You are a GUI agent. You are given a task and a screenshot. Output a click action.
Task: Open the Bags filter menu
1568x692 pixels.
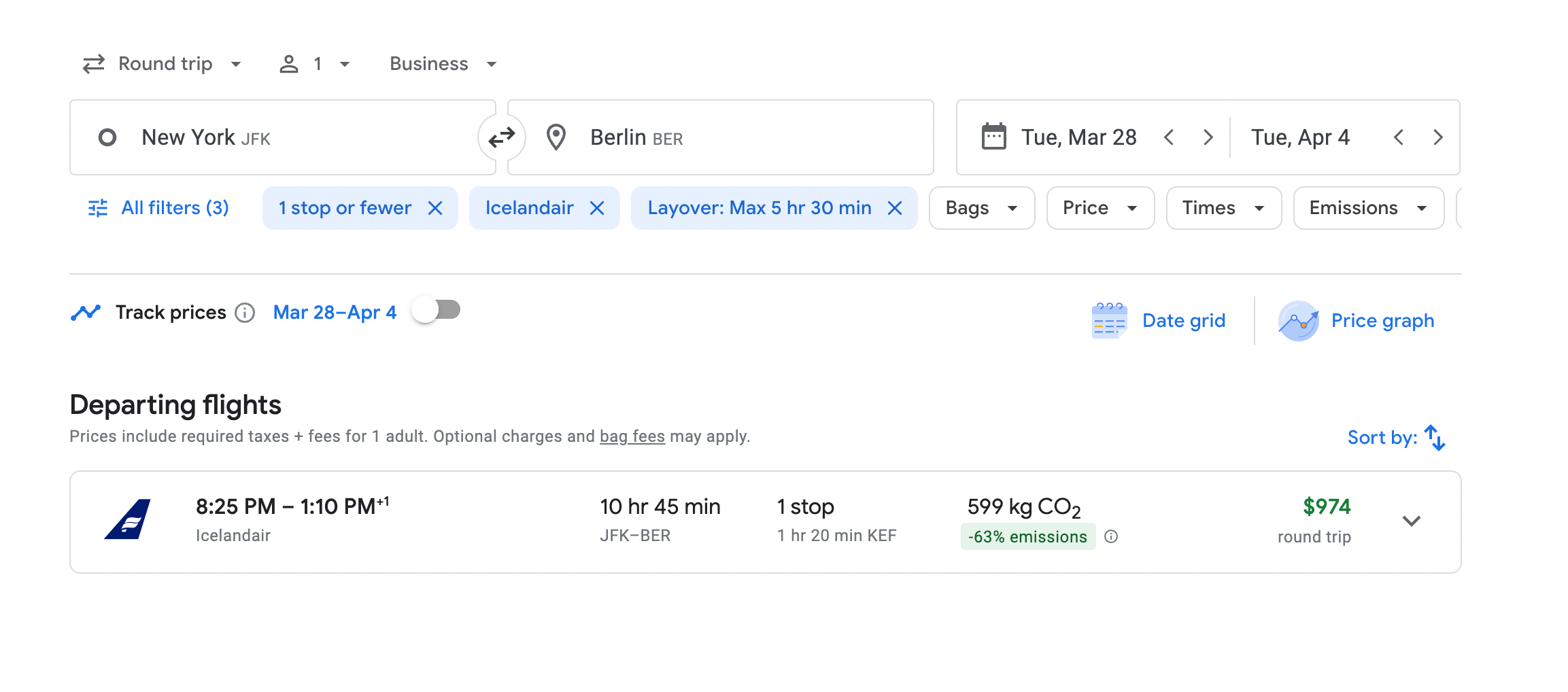point(981,208)
